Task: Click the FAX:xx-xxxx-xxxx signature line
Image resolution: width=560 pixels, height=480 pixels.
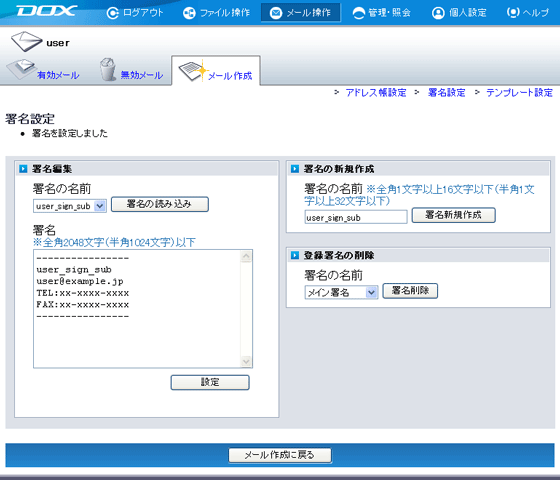Action: click(x=82, y=305)
